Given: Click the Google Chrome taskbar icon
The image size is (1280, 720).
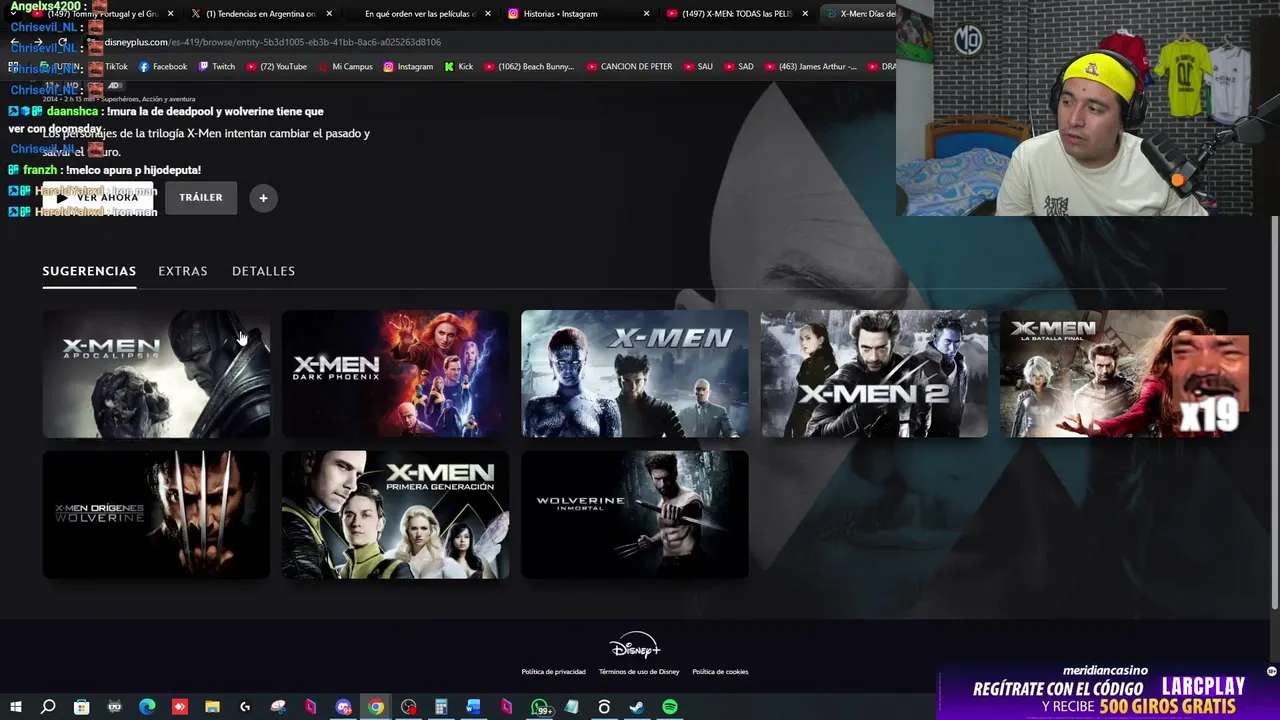Looking at the screenshot, I should pyautogui.click(x=376, y=707).
